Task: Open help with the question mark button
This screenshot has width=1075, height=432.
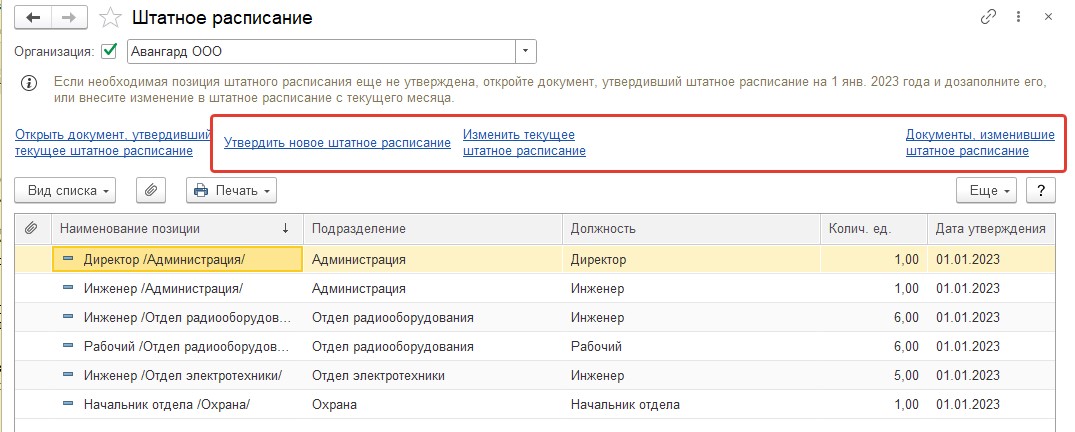Action: click(x=1041, y=190)
